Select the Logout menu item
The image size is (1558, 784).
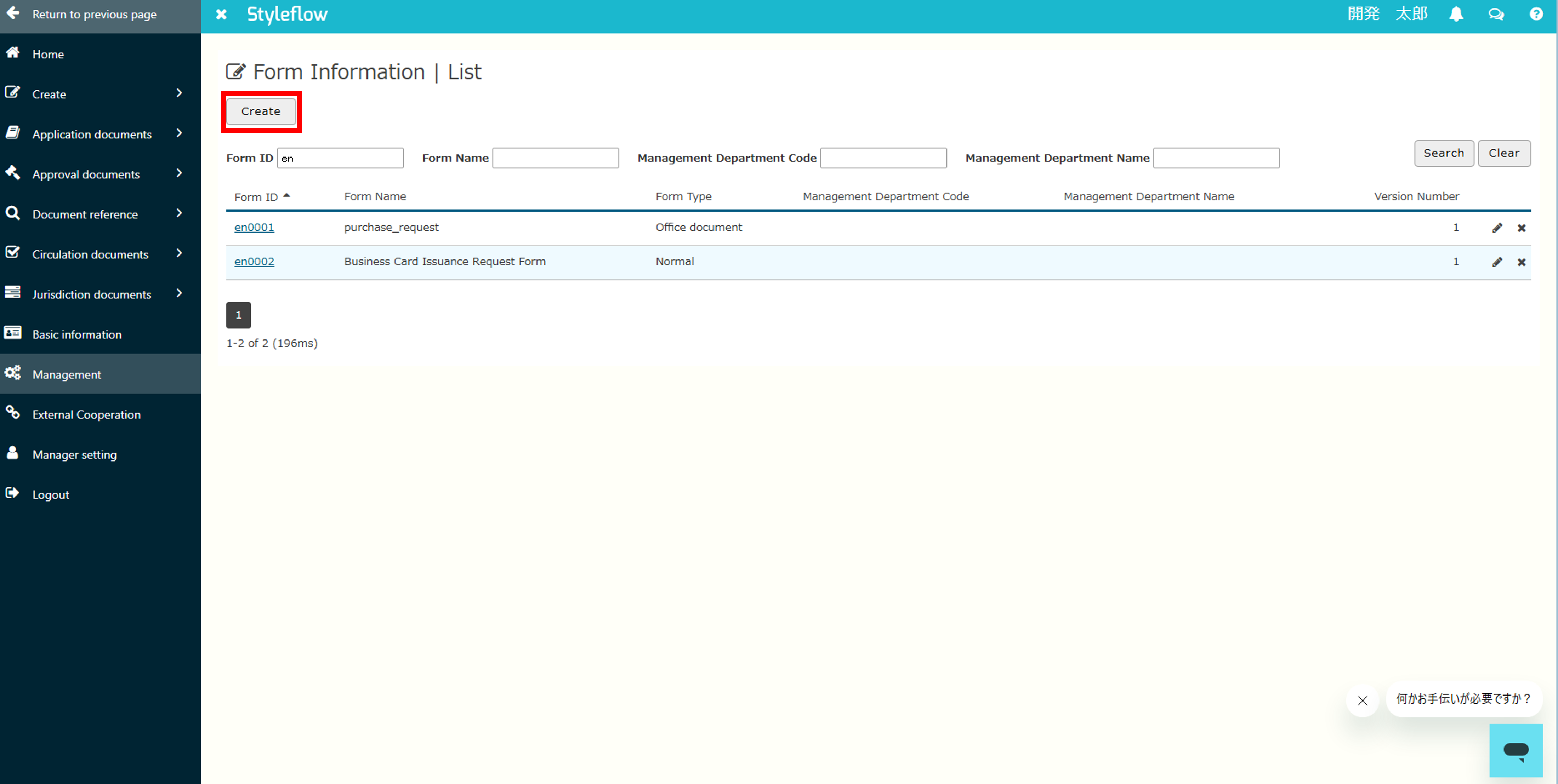click(x=101, y=494)
